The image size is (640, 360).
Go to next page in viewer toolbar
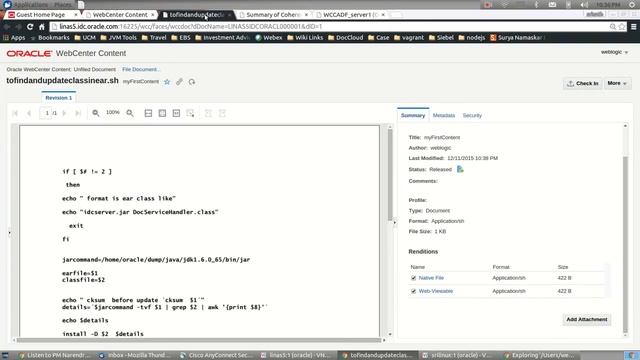64,113
